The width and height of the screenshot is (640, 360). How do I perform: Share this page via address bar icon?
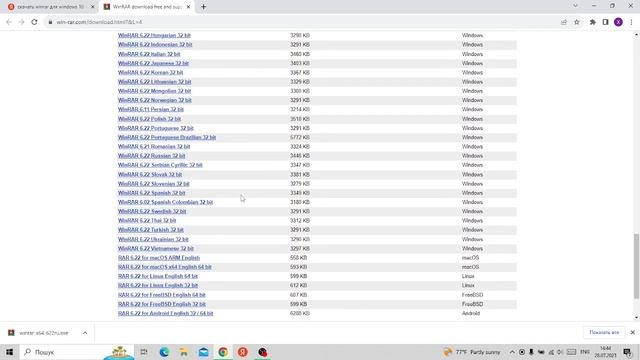pos(564,22)
